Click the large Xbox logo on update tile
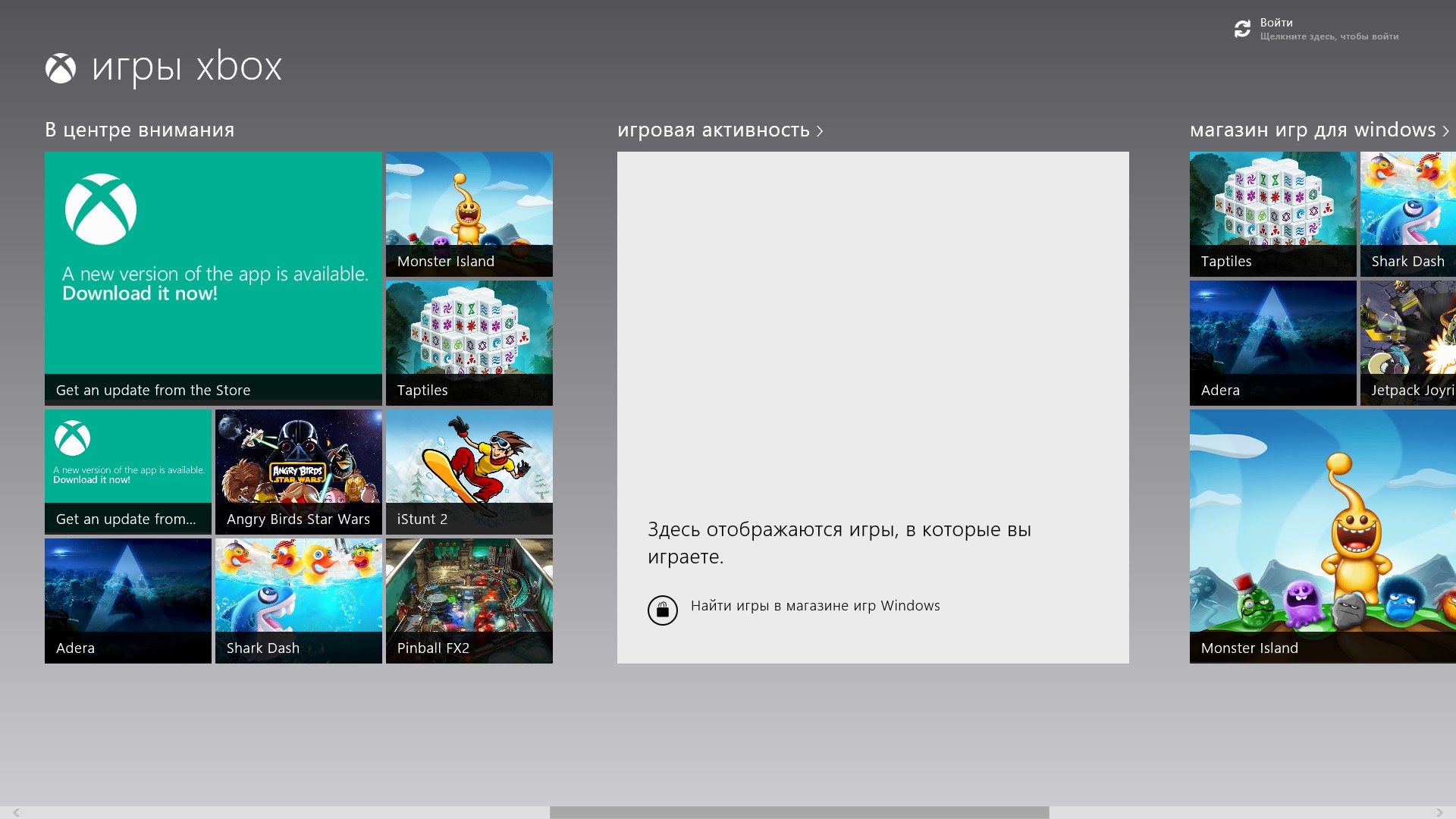The image size is (1456, 819). [101, 209]
